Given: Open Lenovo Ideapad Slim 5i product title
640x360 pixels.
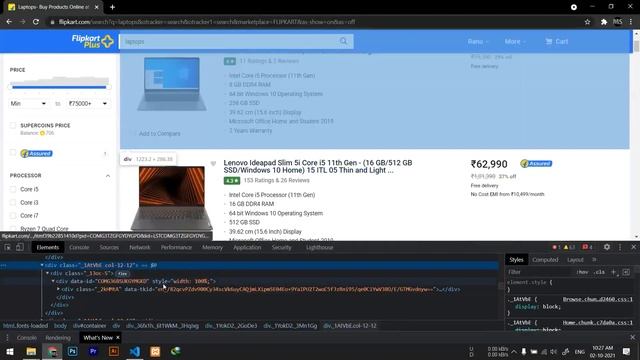Looking at the screenshot, I should click(318, 167).
